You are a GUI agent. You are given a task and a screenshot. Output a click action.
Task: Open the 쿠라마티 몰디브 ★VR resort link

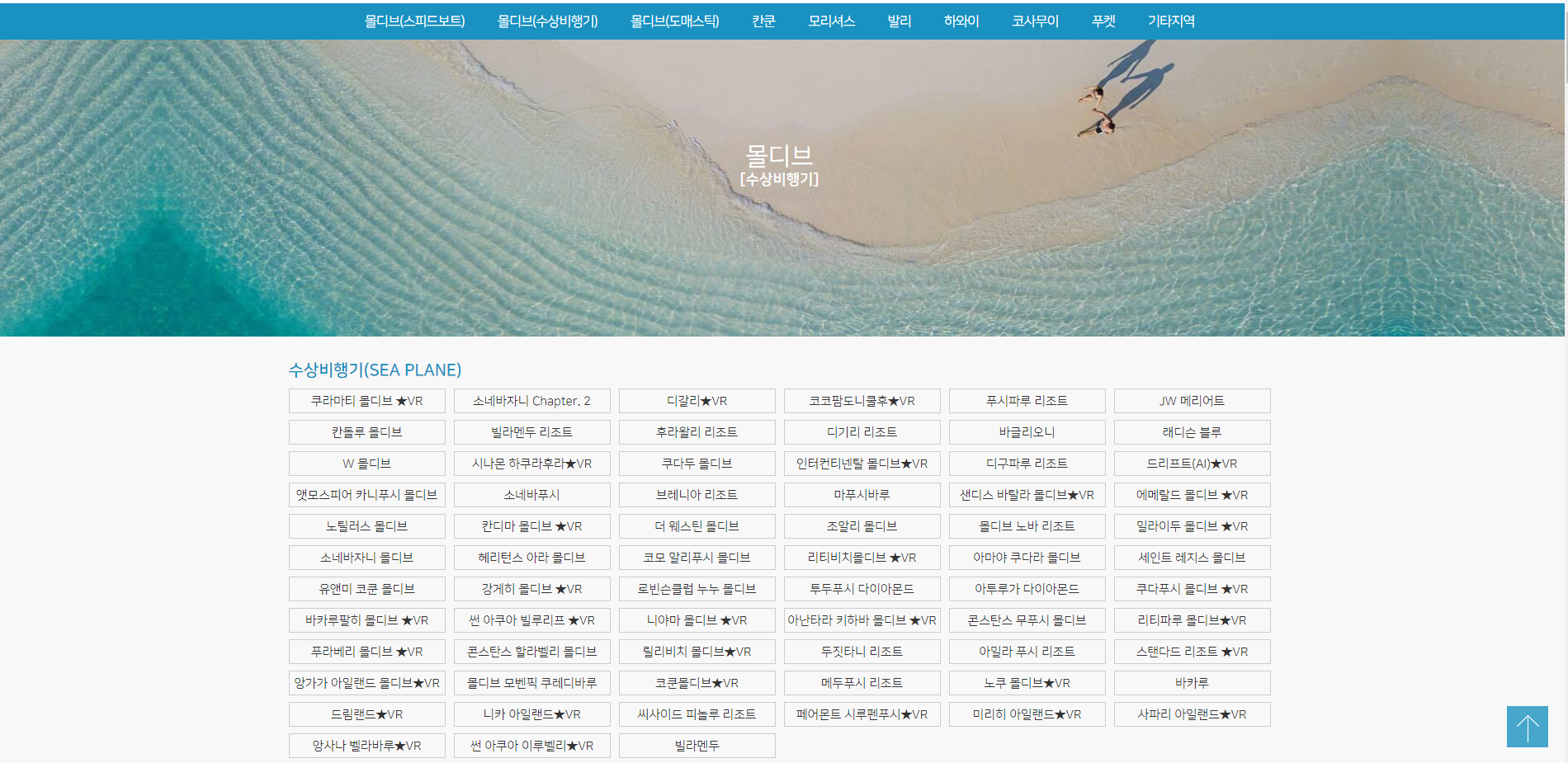(366, 401)
